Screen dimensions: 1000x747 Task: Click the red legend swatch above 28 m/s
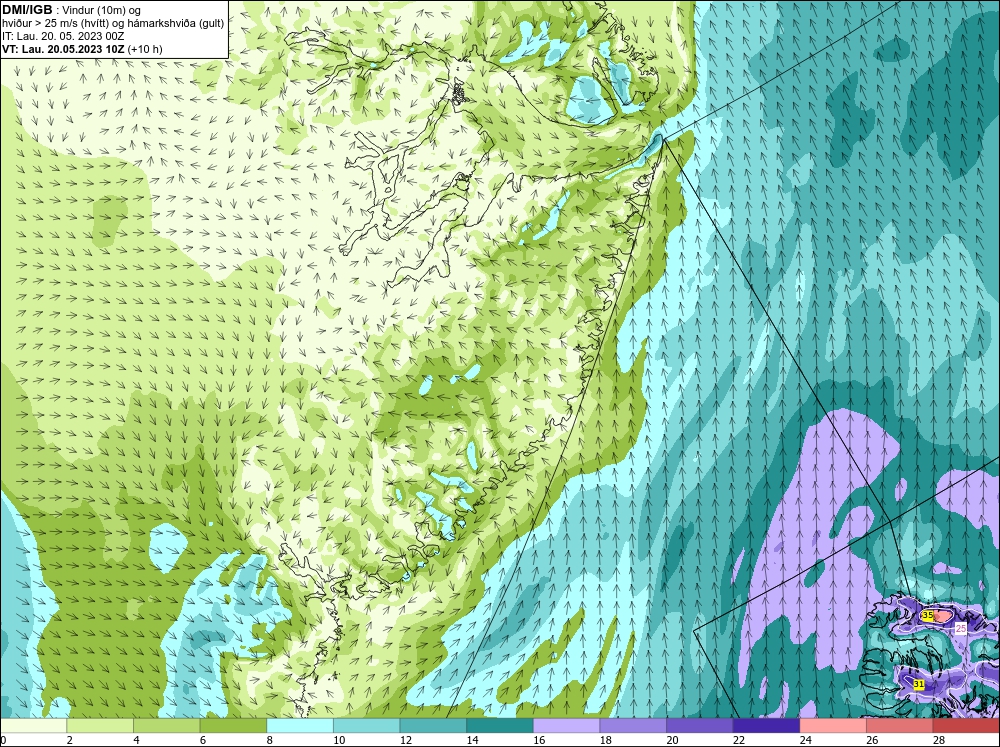(966, 726)
